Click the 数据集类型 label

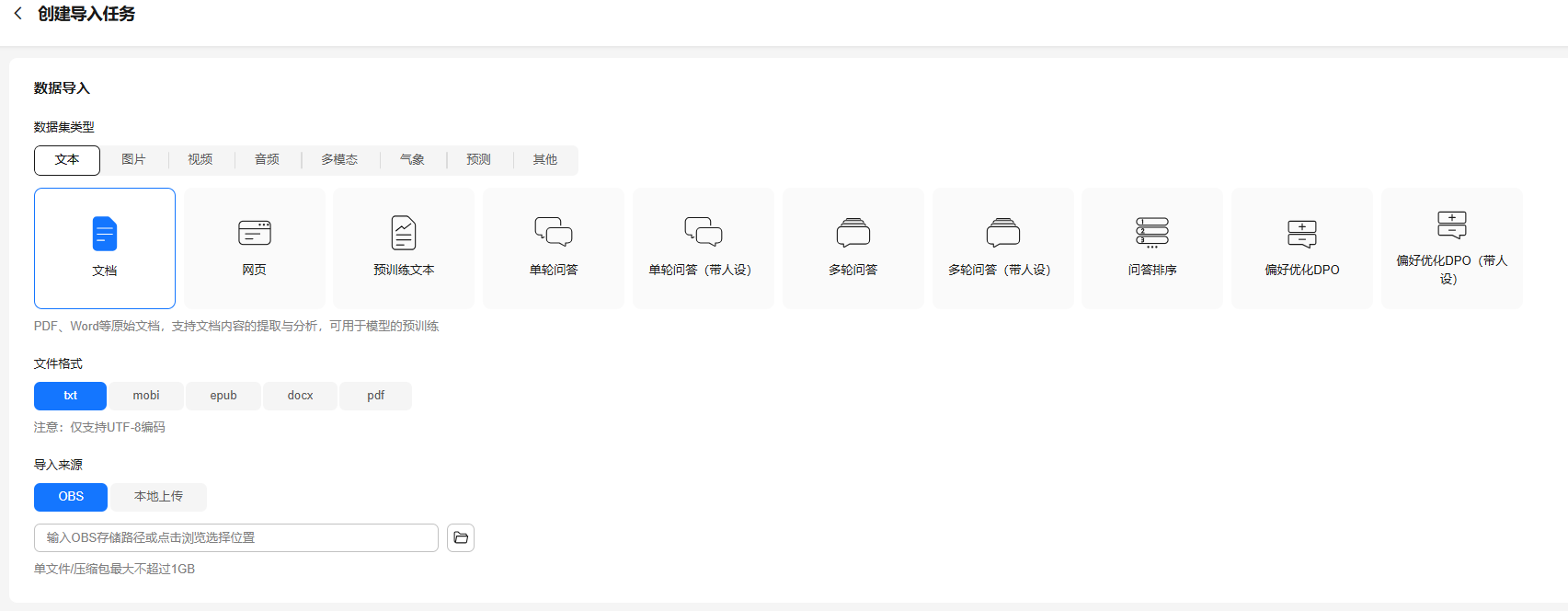click(64, 127)
